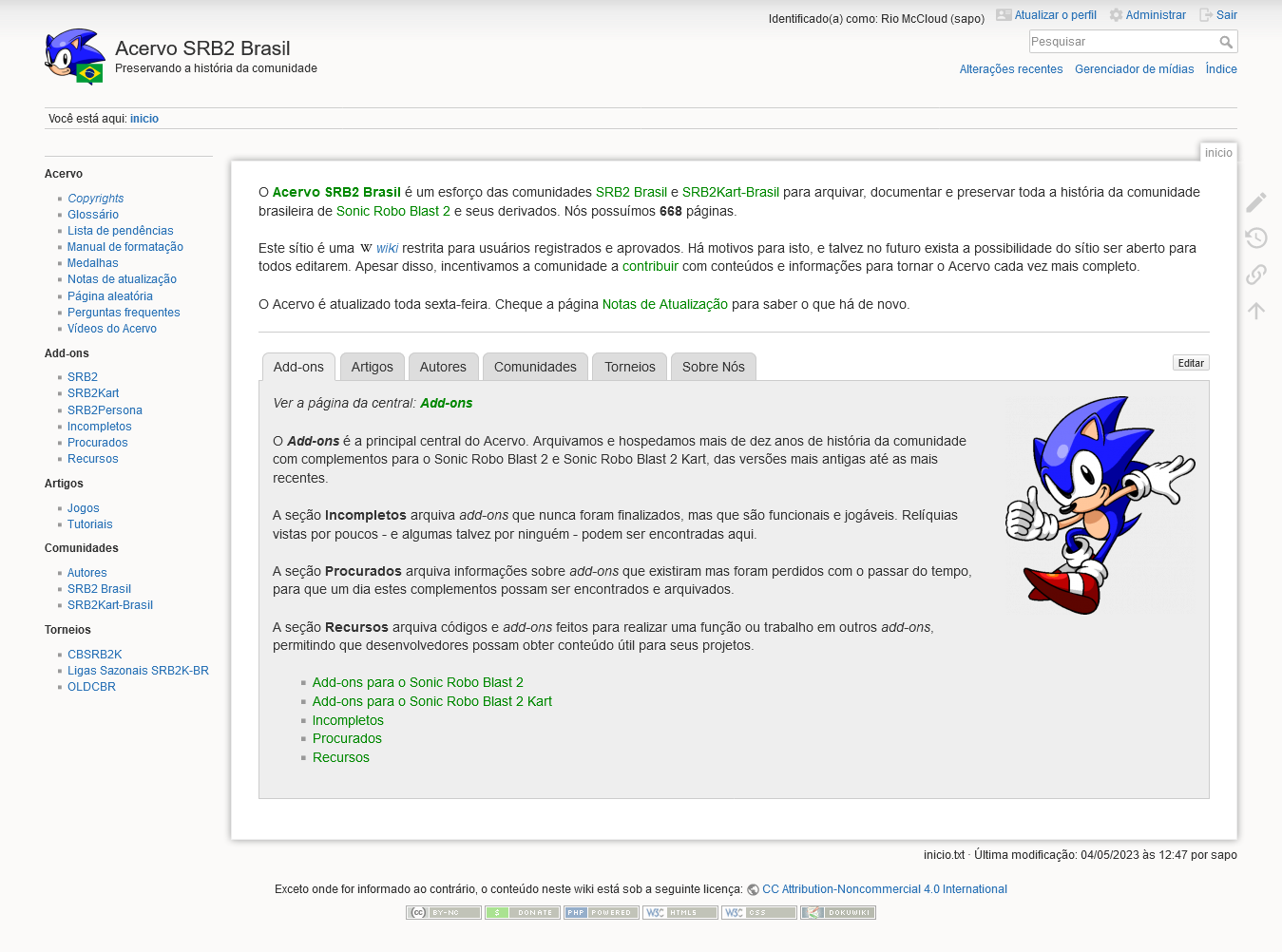Click Acervo SRB2 Brasil site title
Viewport: 1282px width, 952px height.
pyautogui.click(x=202, y=48)
